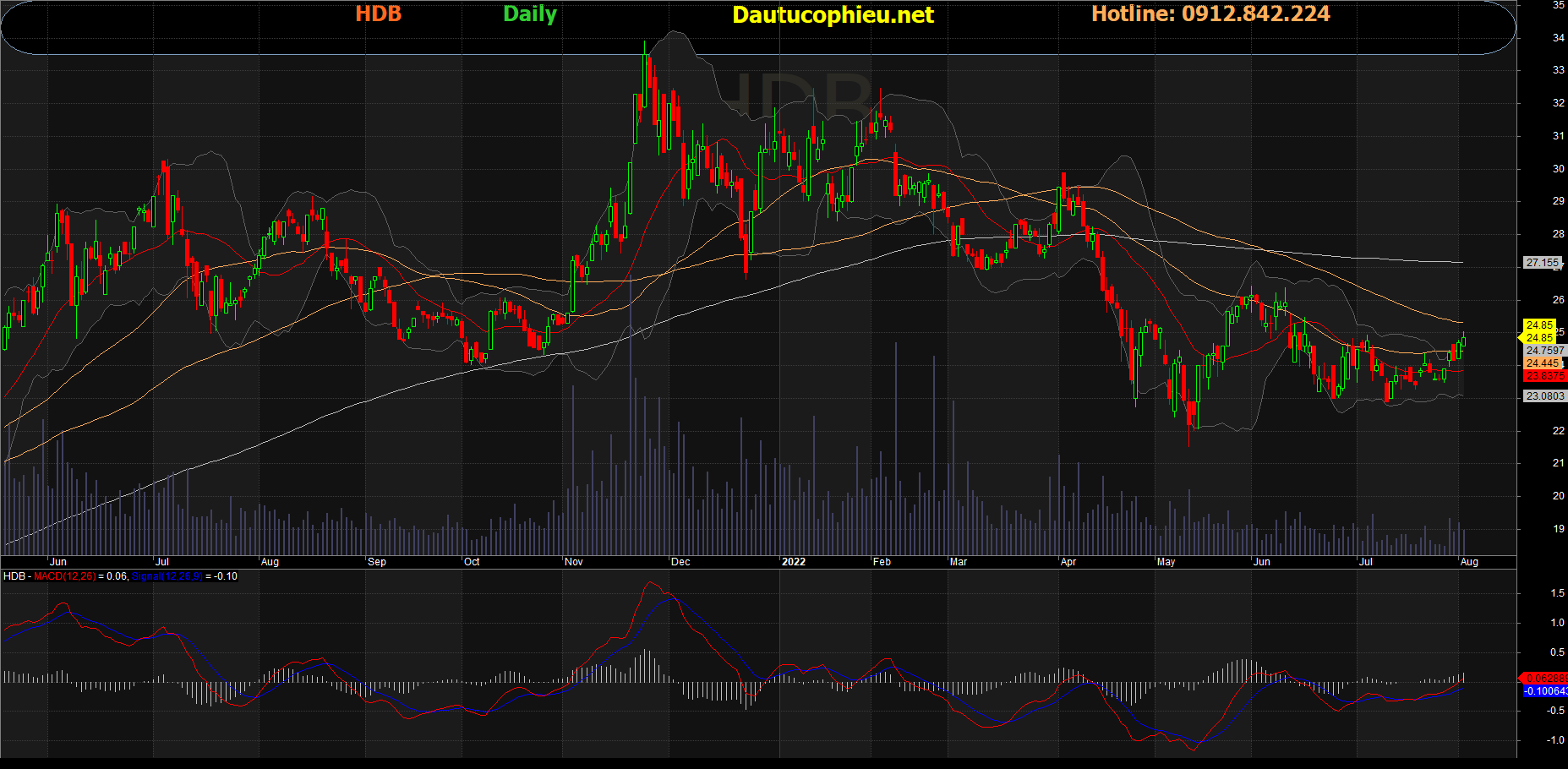Click the 24.7597 price label

pos(1545,351)
